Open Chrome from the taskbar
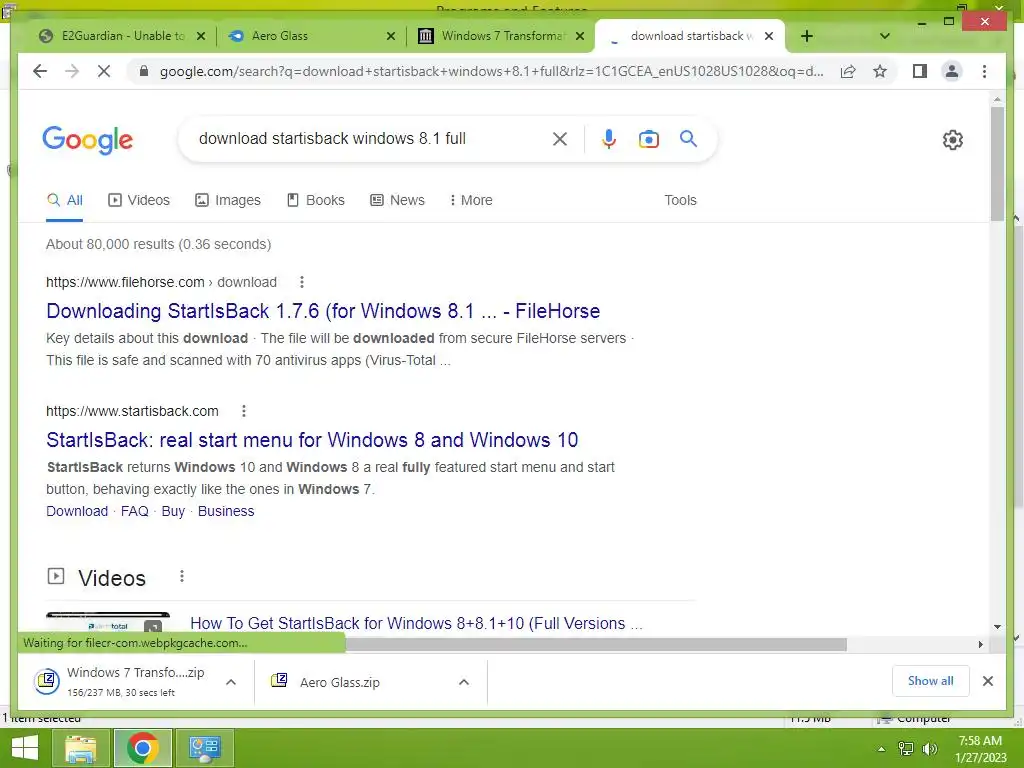 pos(143,748)
